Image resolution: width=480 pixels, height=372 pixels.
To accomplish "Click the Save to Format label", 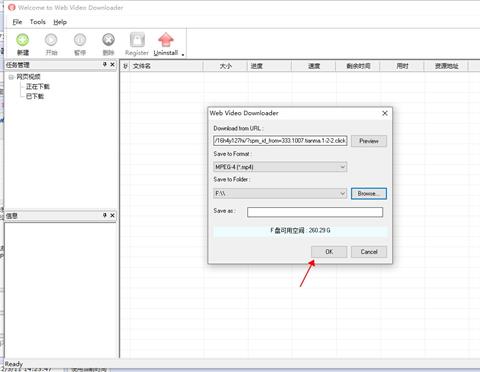I will [233, 154].
